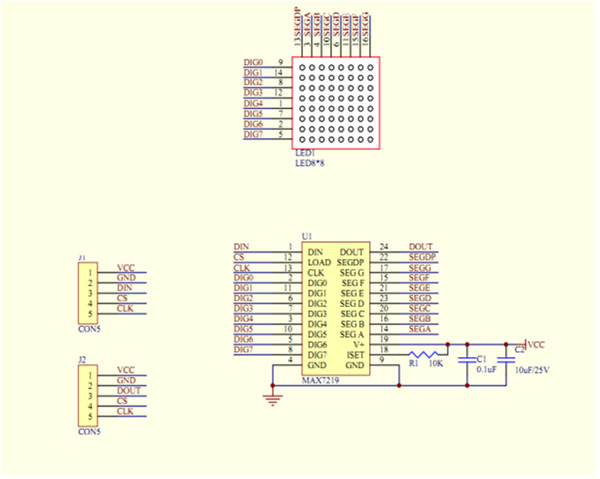This screenshot has width=600, height=479.
Task: Select the CLK net label left of U1
Action: [242, 267]
